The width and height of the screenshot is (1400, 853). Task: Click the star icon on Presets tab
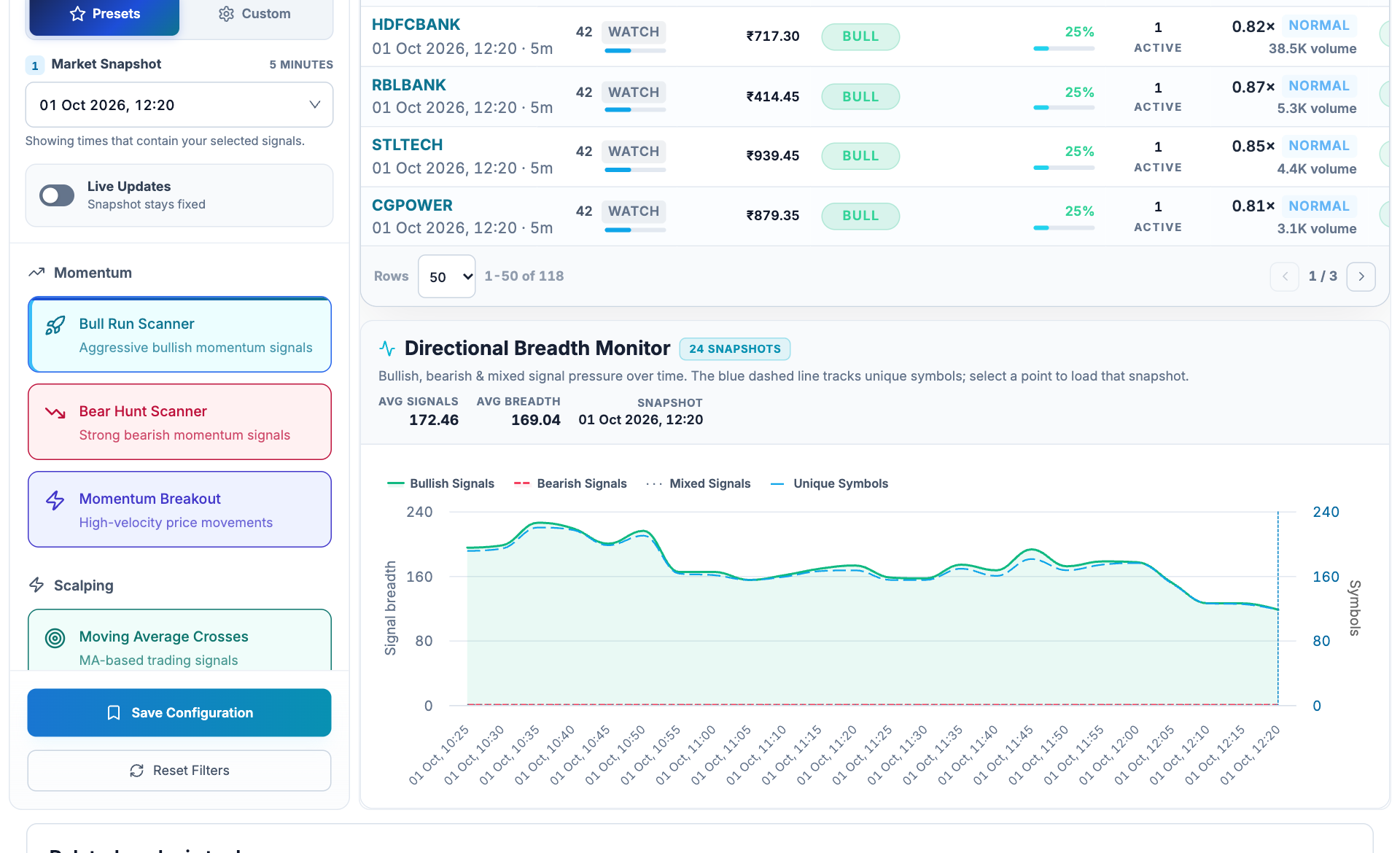(x=77, y=14)
